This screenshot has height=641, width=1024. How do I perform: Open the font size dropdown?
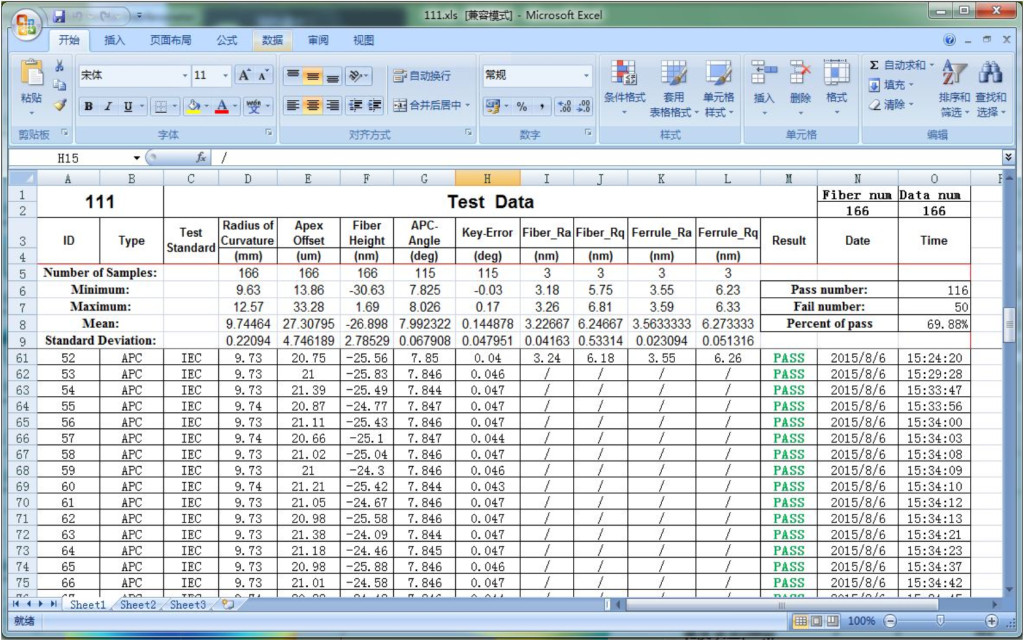point(225,76)
